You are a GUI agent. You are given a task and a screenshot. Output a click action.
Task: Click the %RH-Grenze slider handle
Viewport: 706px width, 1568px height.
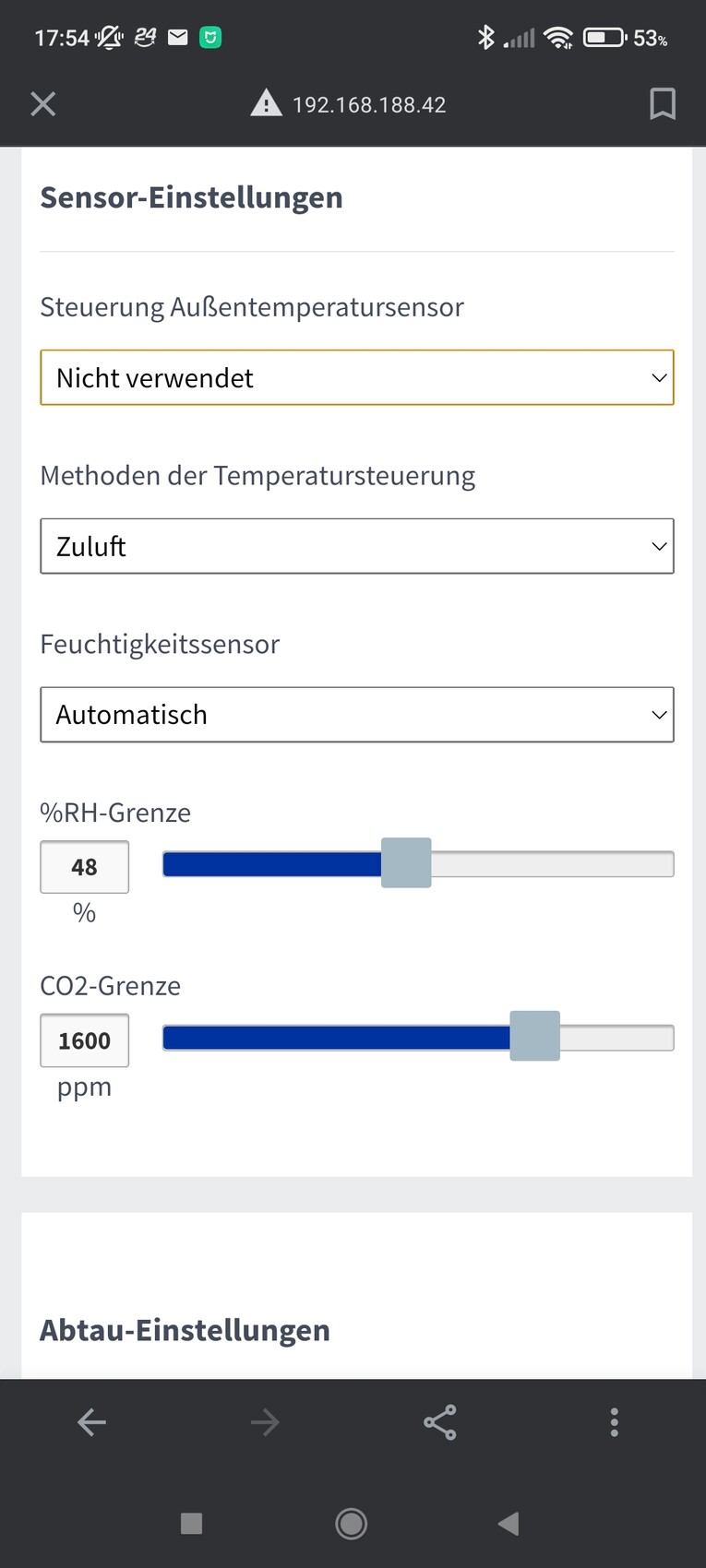pyautogui.click(x=406, y=863)
